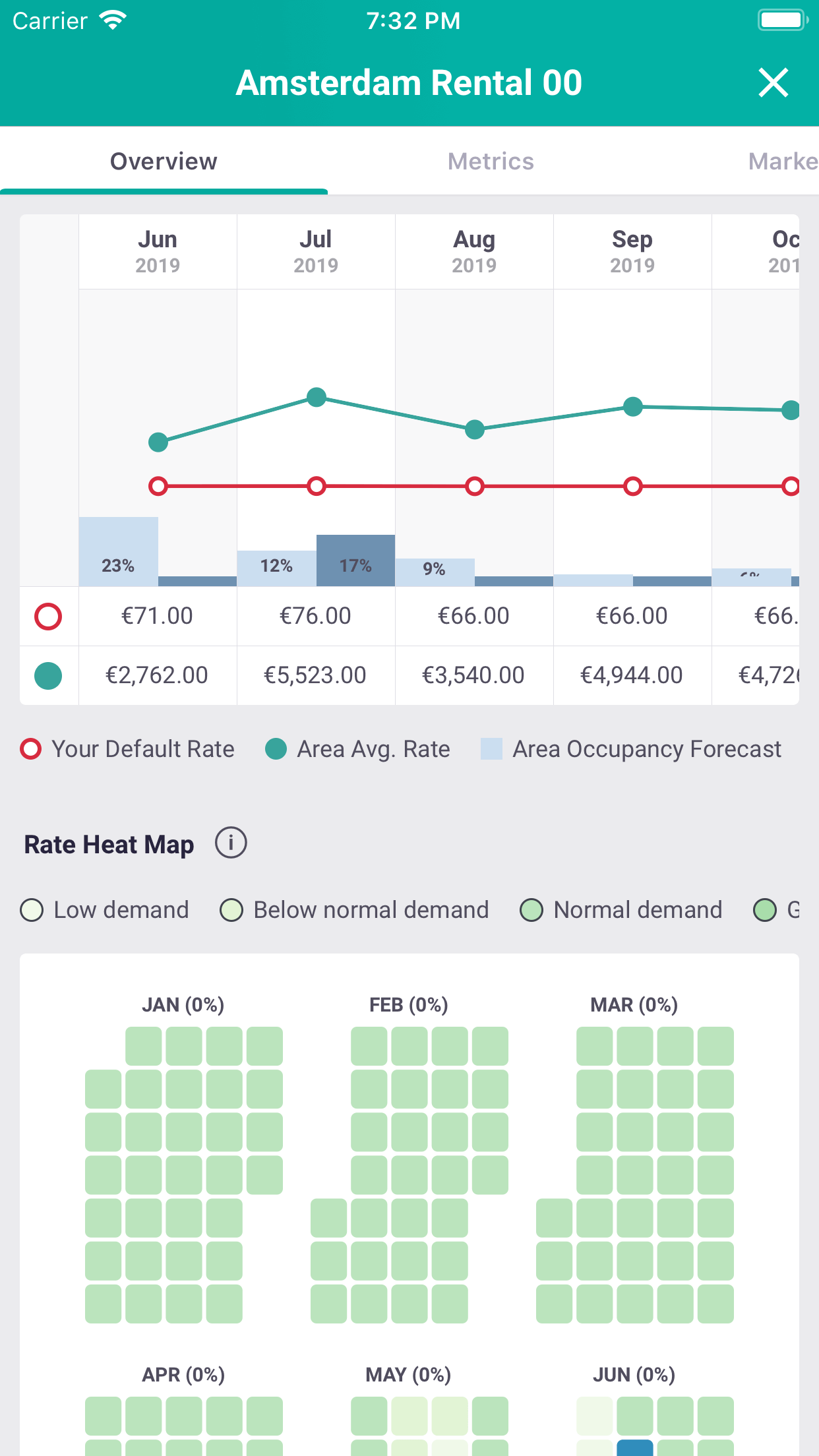Image resolution: width=819 pixels, height=1456 pixels.
Task: Tap the teal Area Avg. Rate row icon
Action: click(48, 676)
